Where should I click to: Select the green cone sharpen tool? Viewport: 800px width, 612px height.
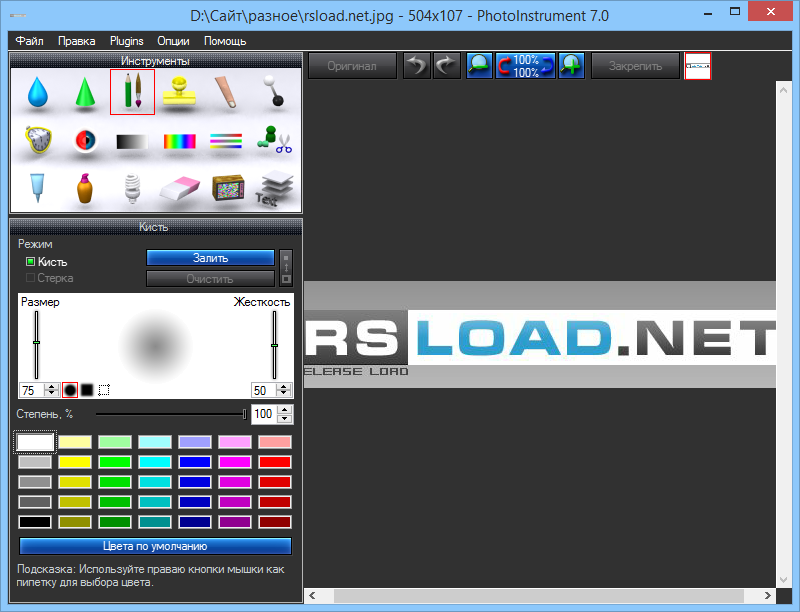pyautogui.click(x=85, y=93)
